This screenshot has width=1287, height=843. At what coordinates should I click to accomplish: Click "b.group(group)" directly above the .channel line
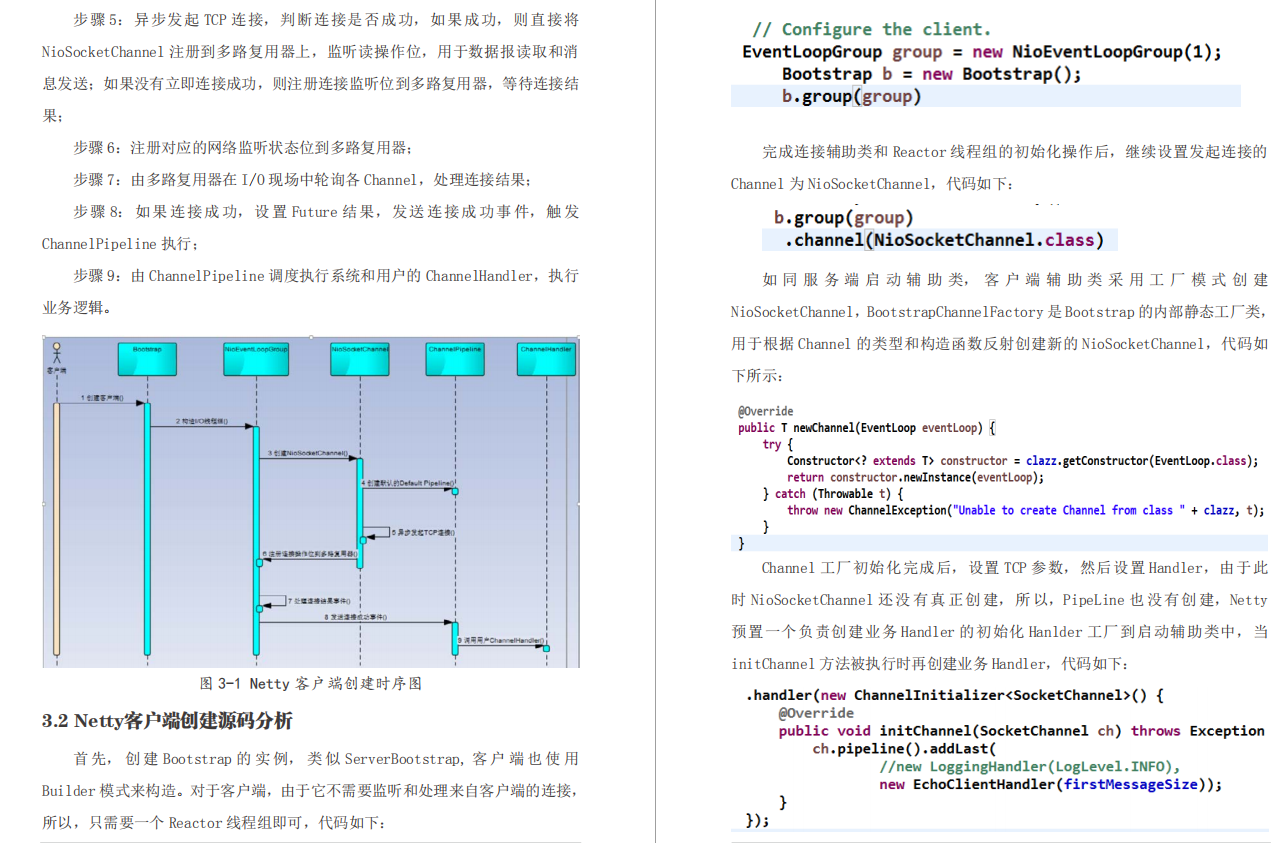(x=844, y=217)
